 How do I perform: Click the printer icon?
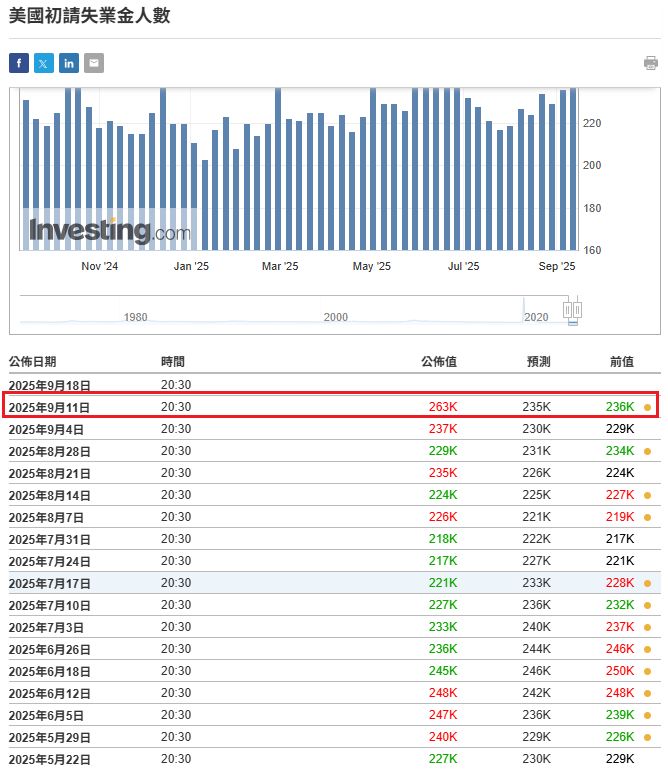pyautogui.click(x=651, y=63)
